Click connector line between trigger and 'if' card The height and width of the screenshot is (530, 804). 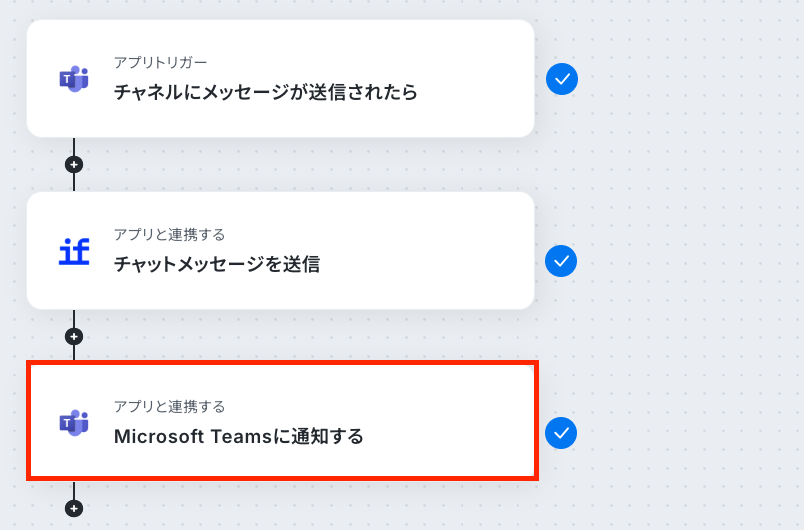coord(74,182)
